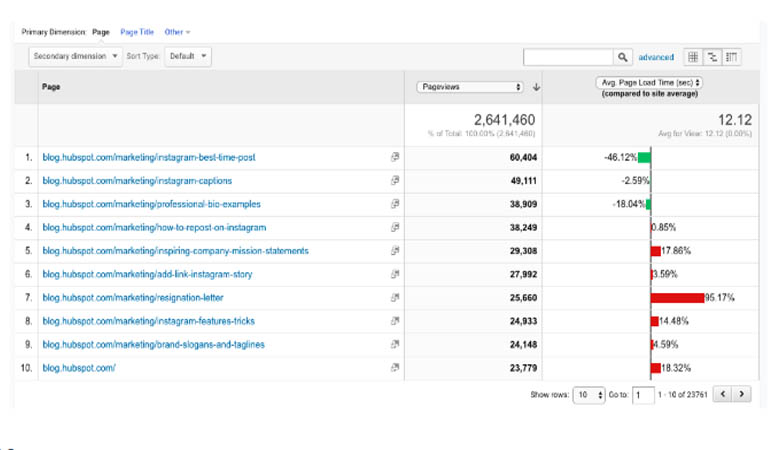Image resolution: width=768 pixels, height=450 pixels.
Task: Click the Page column header
Action: (51, 87)
